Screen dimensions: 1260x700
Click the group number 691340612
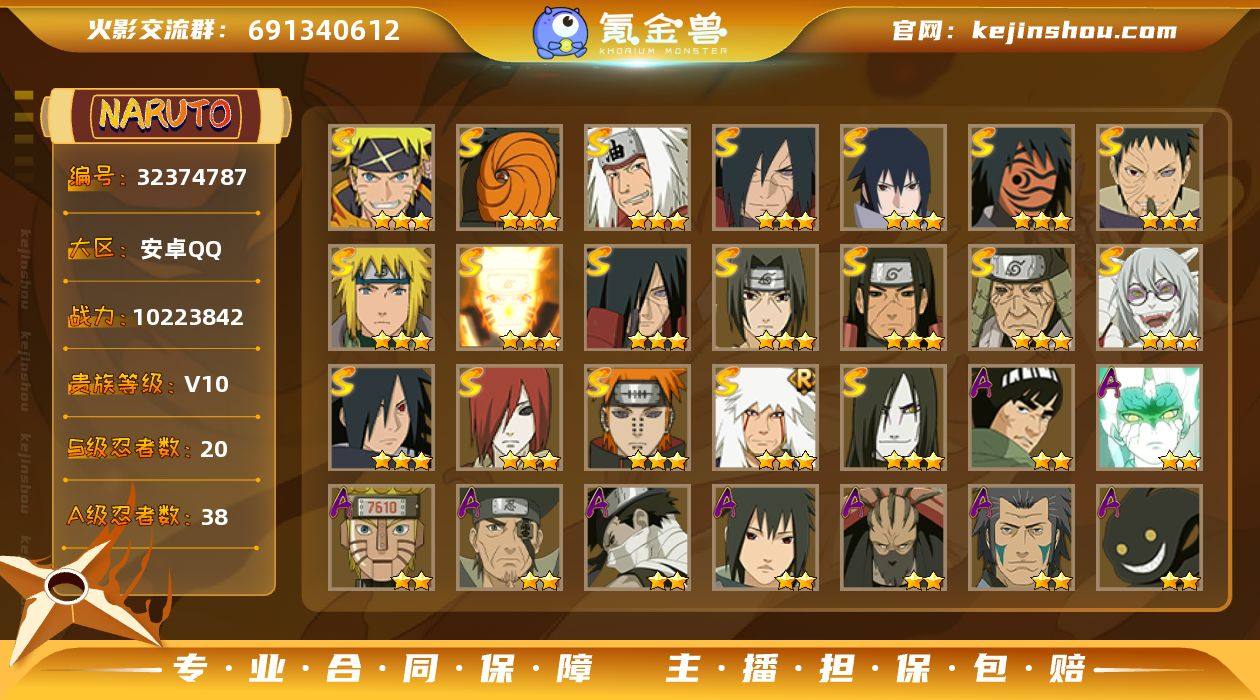click(324, 30)
